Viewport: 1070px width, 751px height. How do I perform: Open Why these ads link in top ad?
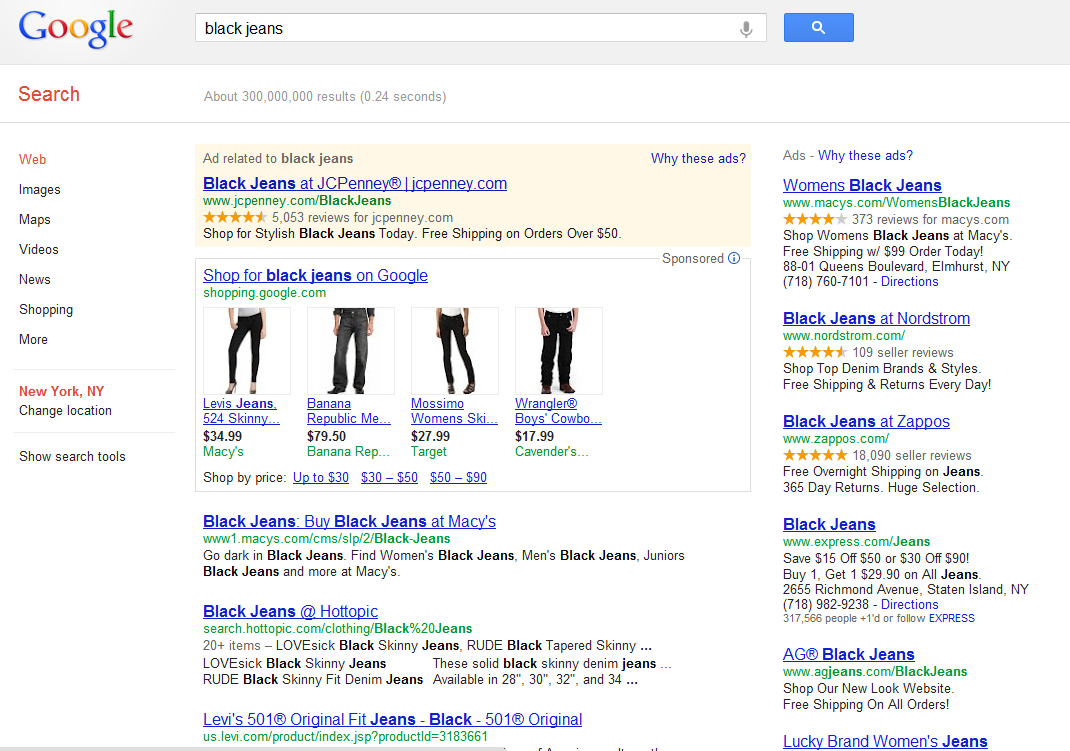[698, 158]
